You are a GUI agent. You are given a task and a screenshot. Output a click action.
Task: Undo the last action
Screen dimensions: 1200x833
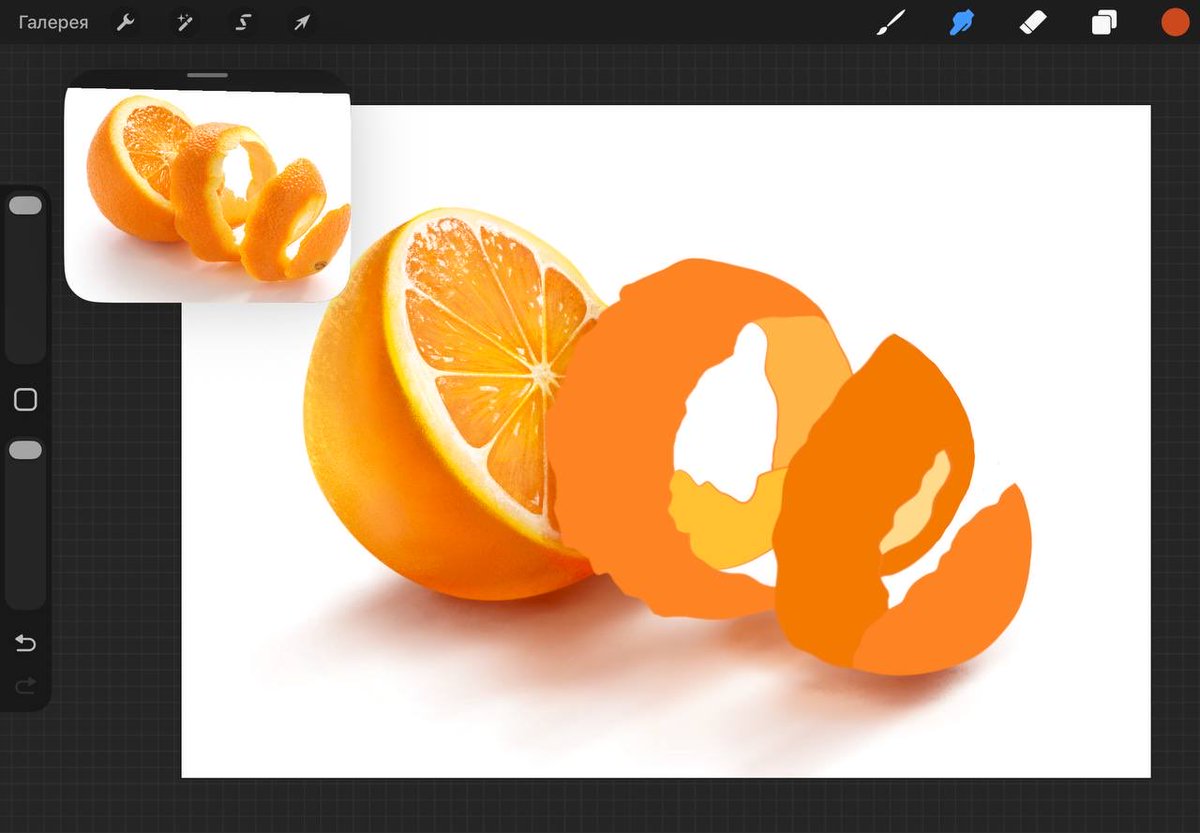coord(25,643)
